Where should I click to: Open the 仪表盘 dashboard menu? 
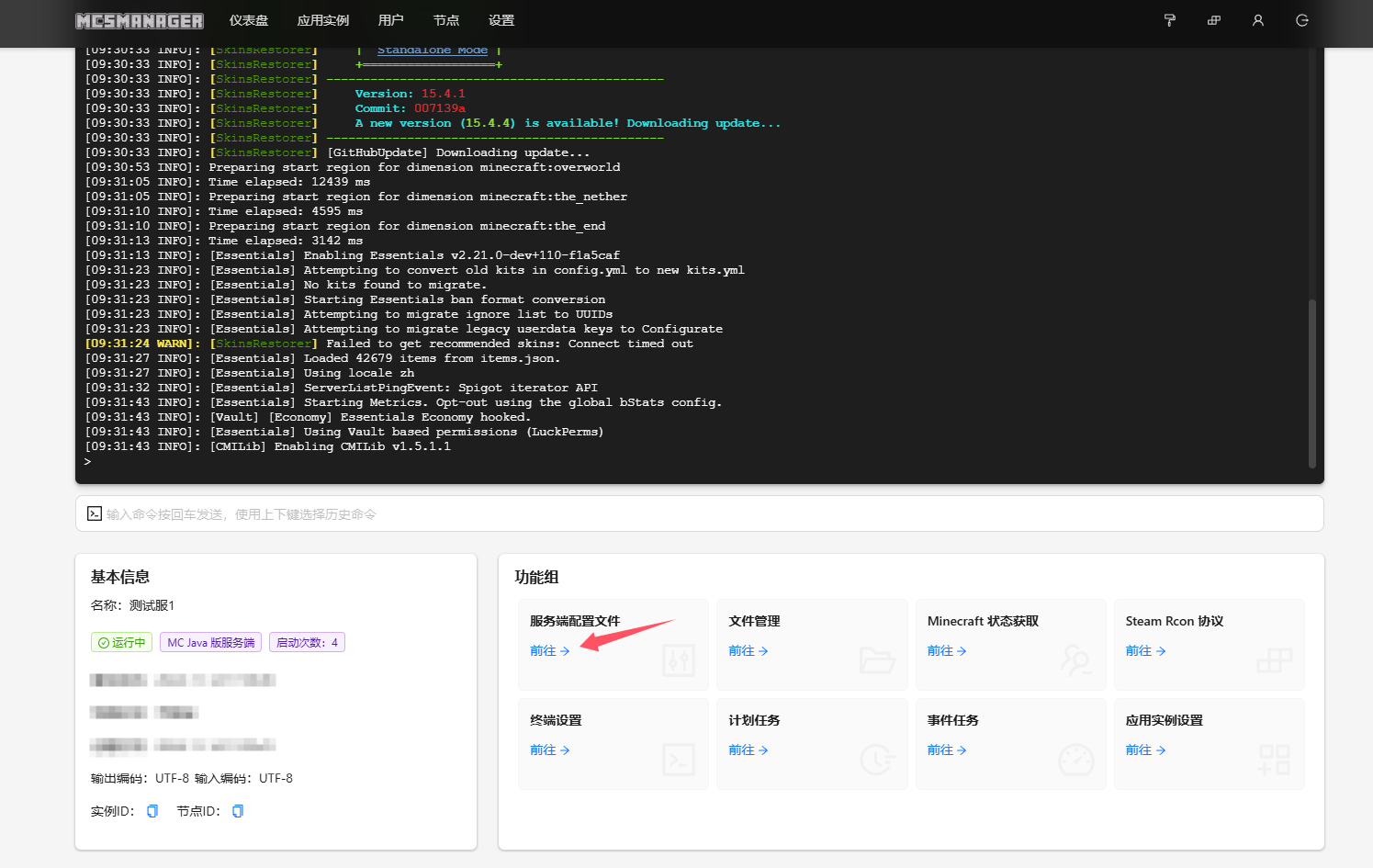tap(249, 20)
